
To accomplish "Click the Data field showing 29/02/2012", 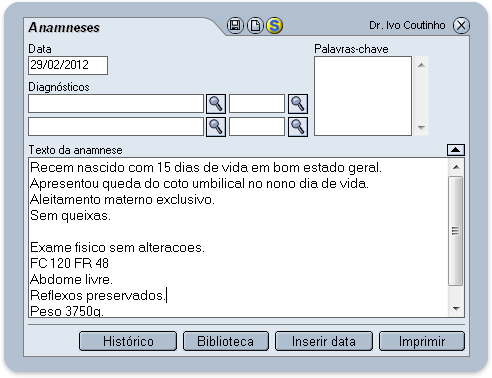I will 68,65.
